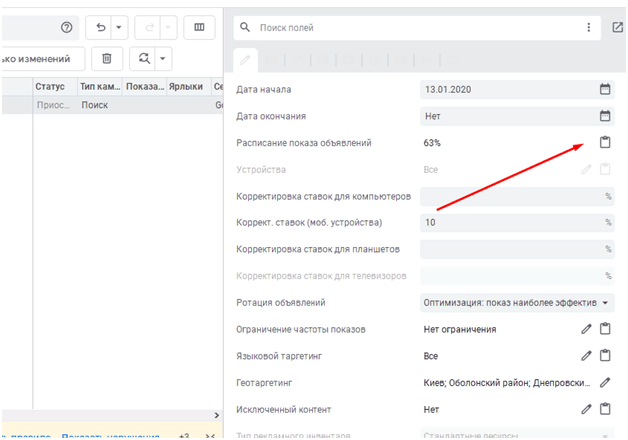Screen dimensions: 628x440
Task: Edit the Ограничение частоты показов setting
Action: pyautogui.click(x=586, y=329)
